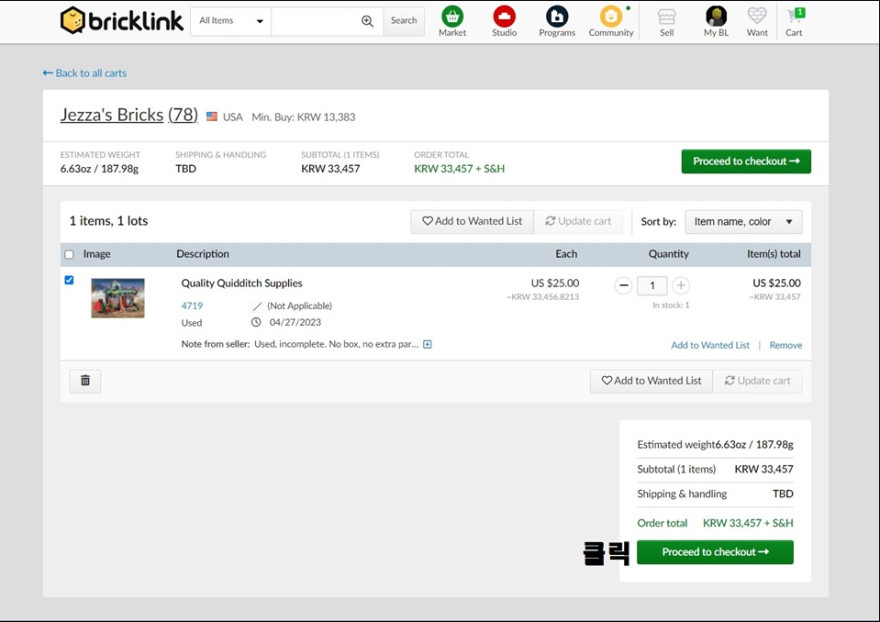Go Back to all carts link

coord(85,73)
